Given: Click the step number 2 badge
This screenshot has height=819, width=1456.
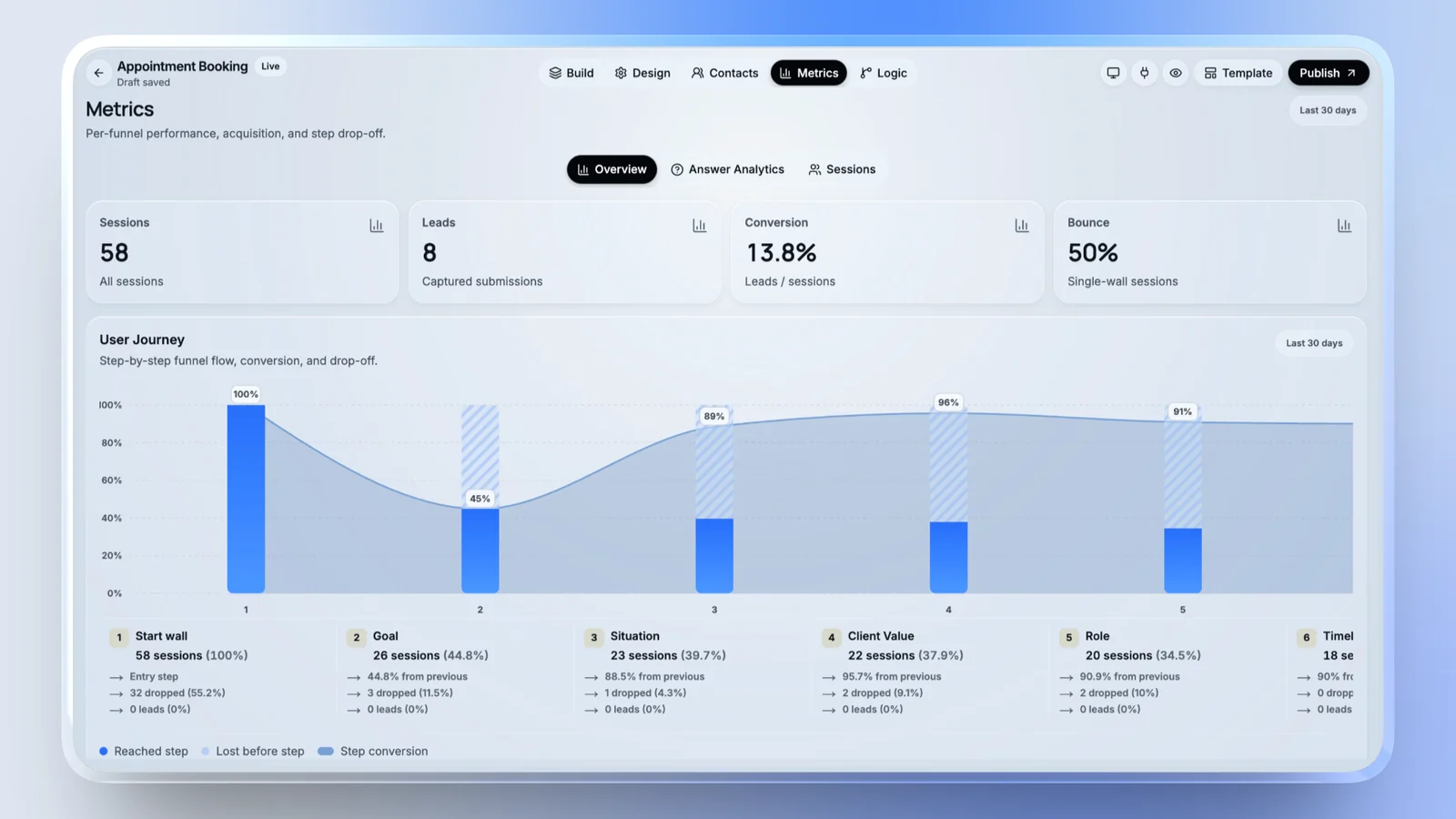Looking at the screenshot, I should click(x=357, y=637).
